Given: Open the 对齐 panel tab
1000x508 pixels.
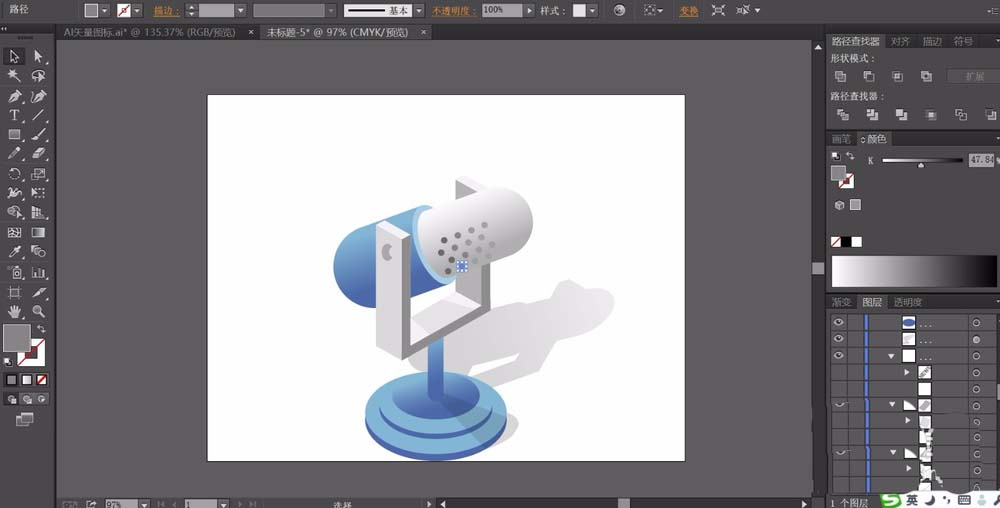Looking at the screenshot, I should click(x=901, y=41).
